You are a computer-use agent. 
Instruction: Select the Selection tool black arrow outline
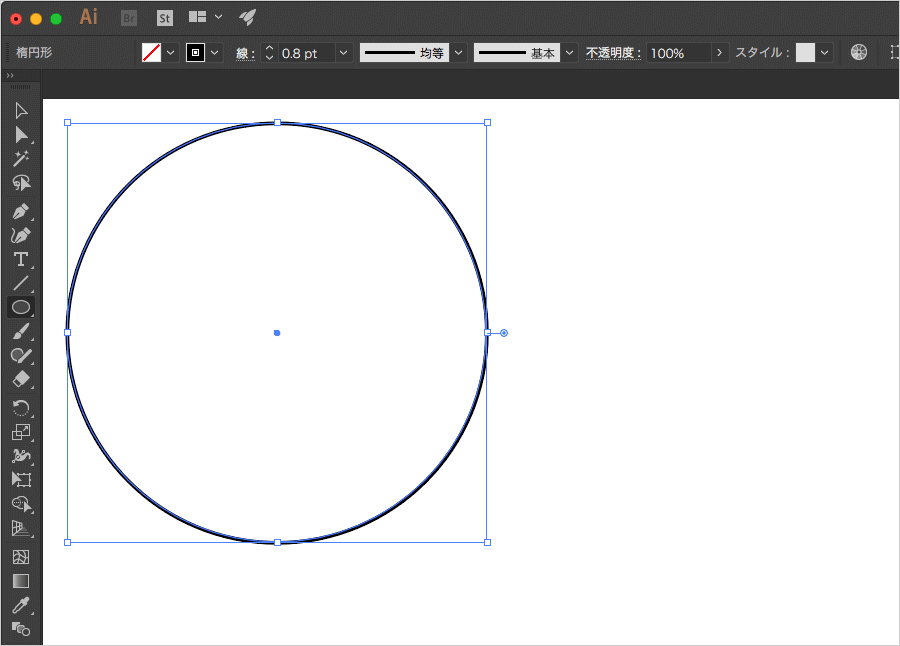(21, 110)
